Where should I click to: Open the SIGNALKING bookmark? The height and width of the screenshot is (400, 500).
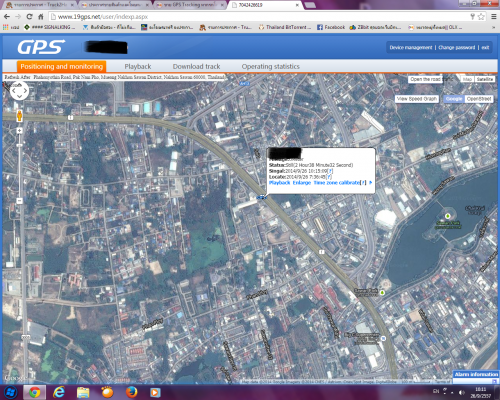[x=49, y=27]
